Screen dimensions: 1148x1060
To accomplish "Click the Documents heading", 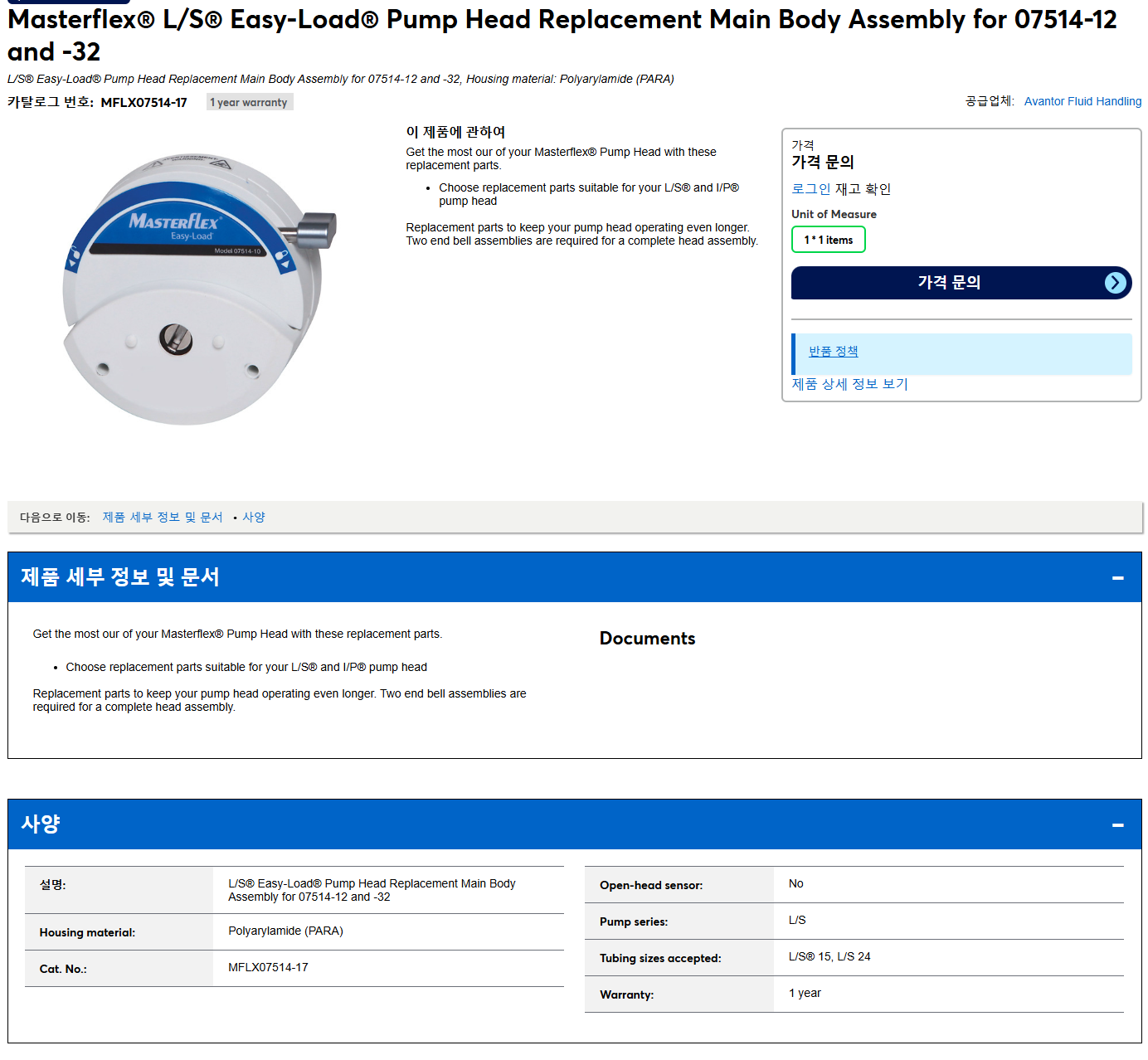I will (x=647, y=639).
